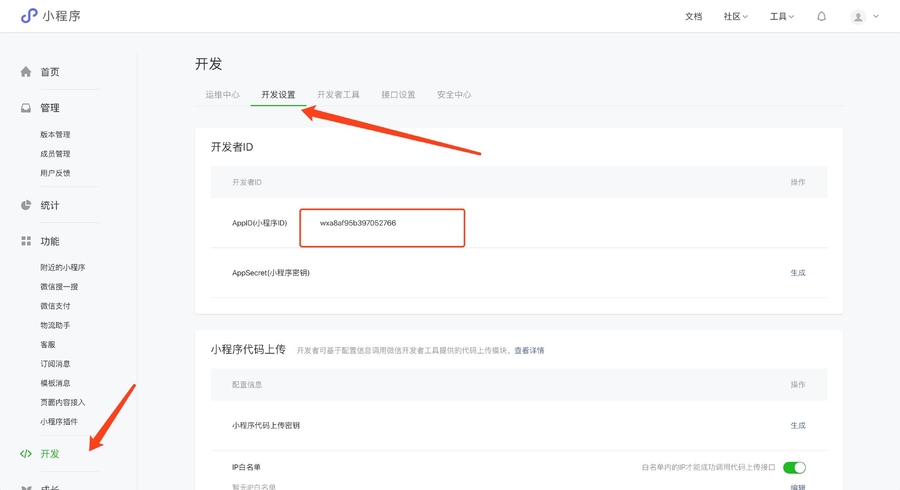
Task: Open the 查看详情 link
Action: tap(529, 351)
